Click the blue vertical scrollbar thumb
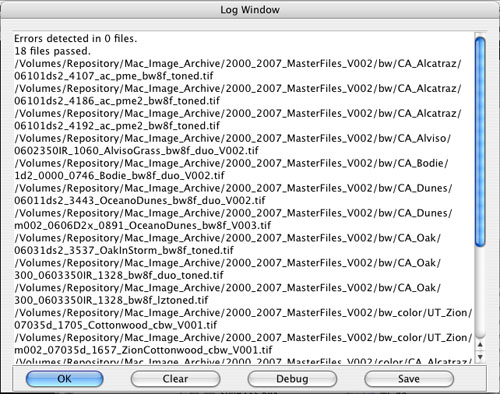 pyautogui.click(x=480, y=142)
